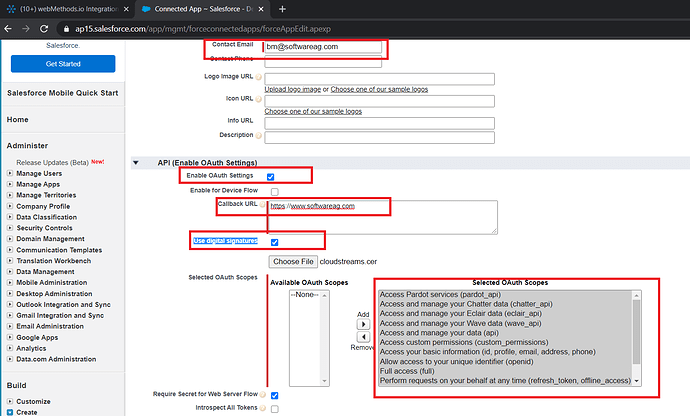Viewport: 690px width, 416px height.
Task: Collapse API Enable OAuth Settings section
Action: coord(136,163)
